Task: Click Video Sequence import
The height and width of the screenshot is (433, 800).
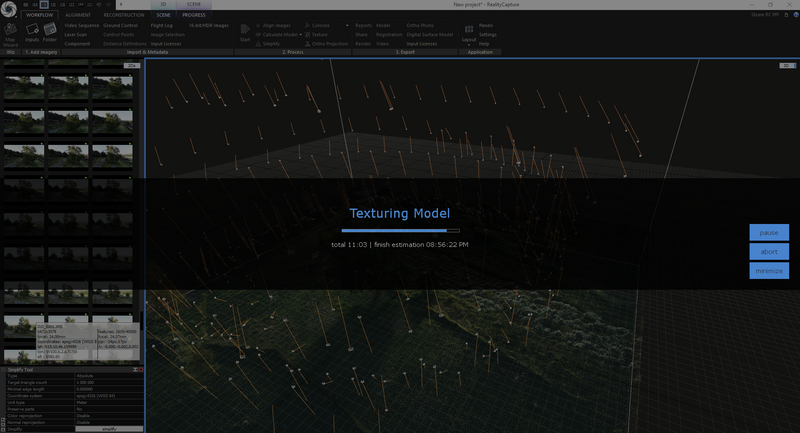Action: [82, 26]
